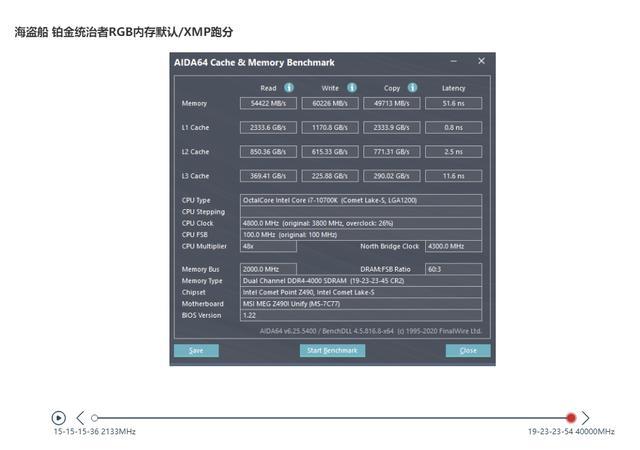Click the Copy column header
640x450 pixels.
tap(392, 88)
